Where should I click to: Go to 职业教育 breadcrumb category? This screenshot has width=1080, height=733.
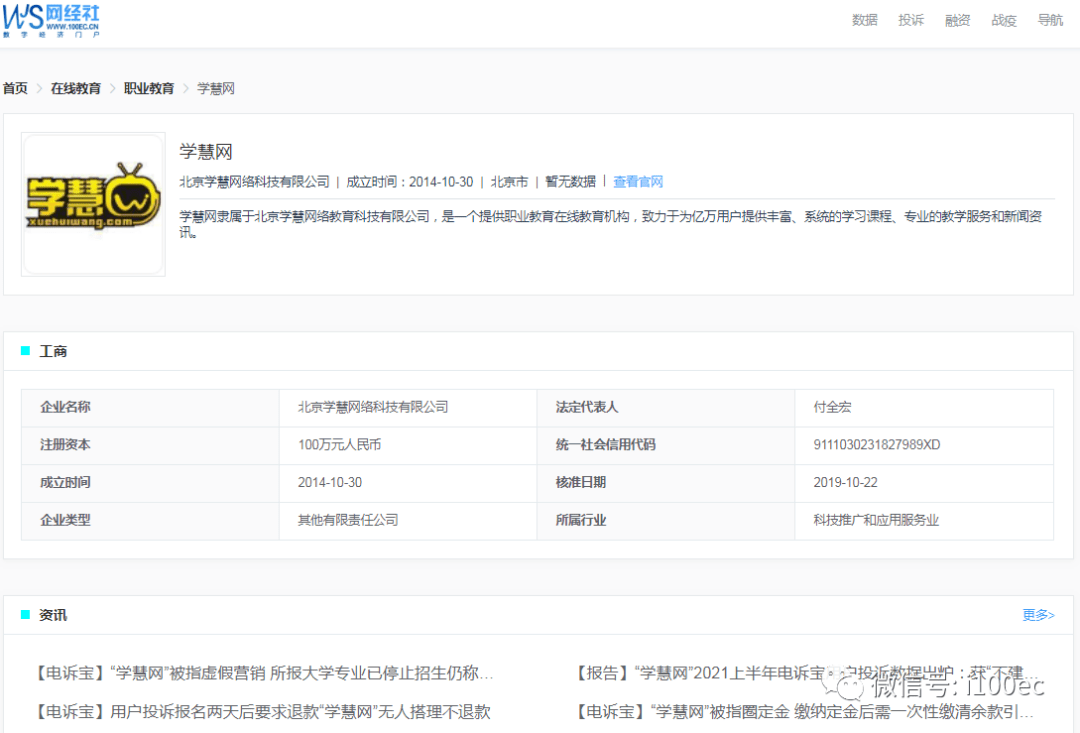pos(149,88)
